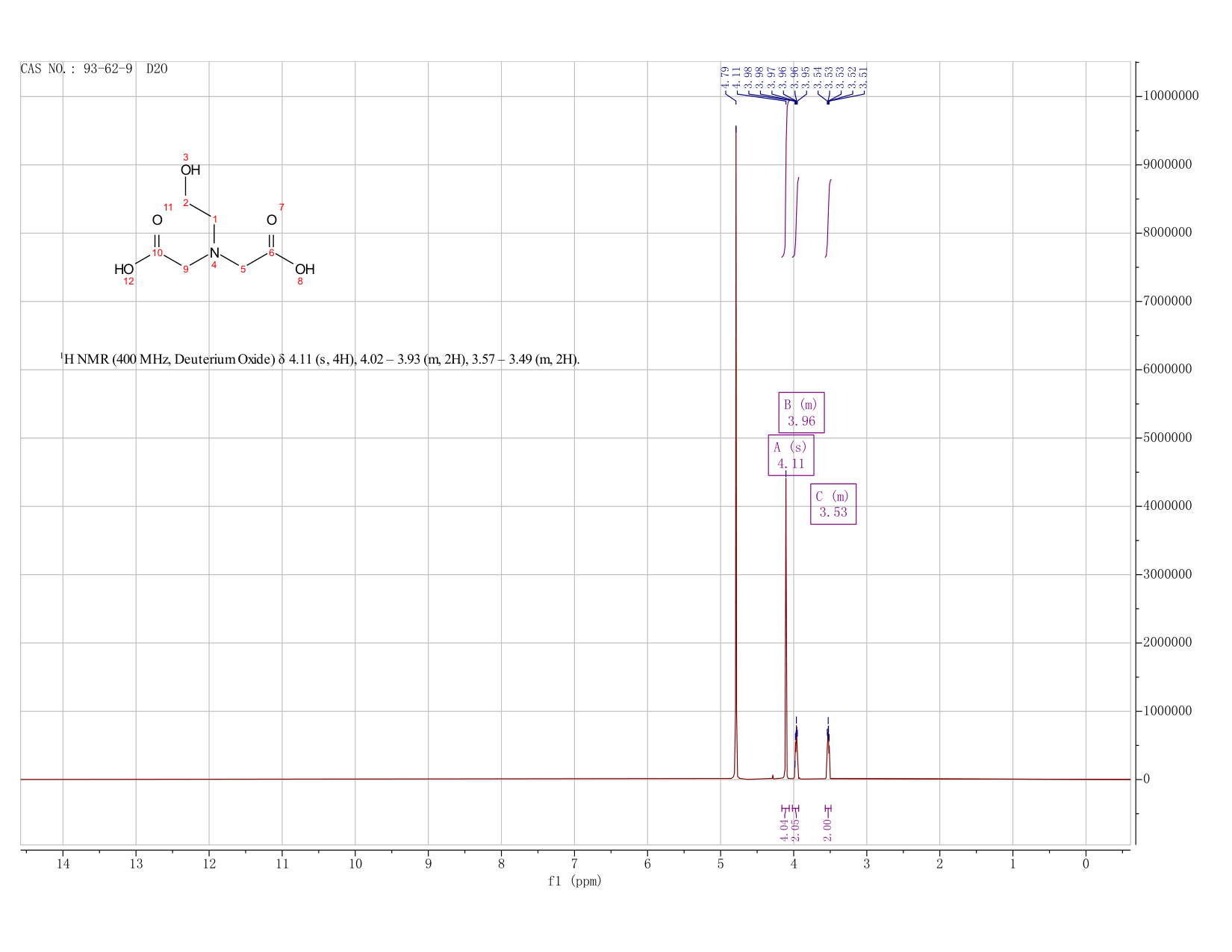Select the 1H NMR report text line
The image size is (1232, 952).
[320, 359]
